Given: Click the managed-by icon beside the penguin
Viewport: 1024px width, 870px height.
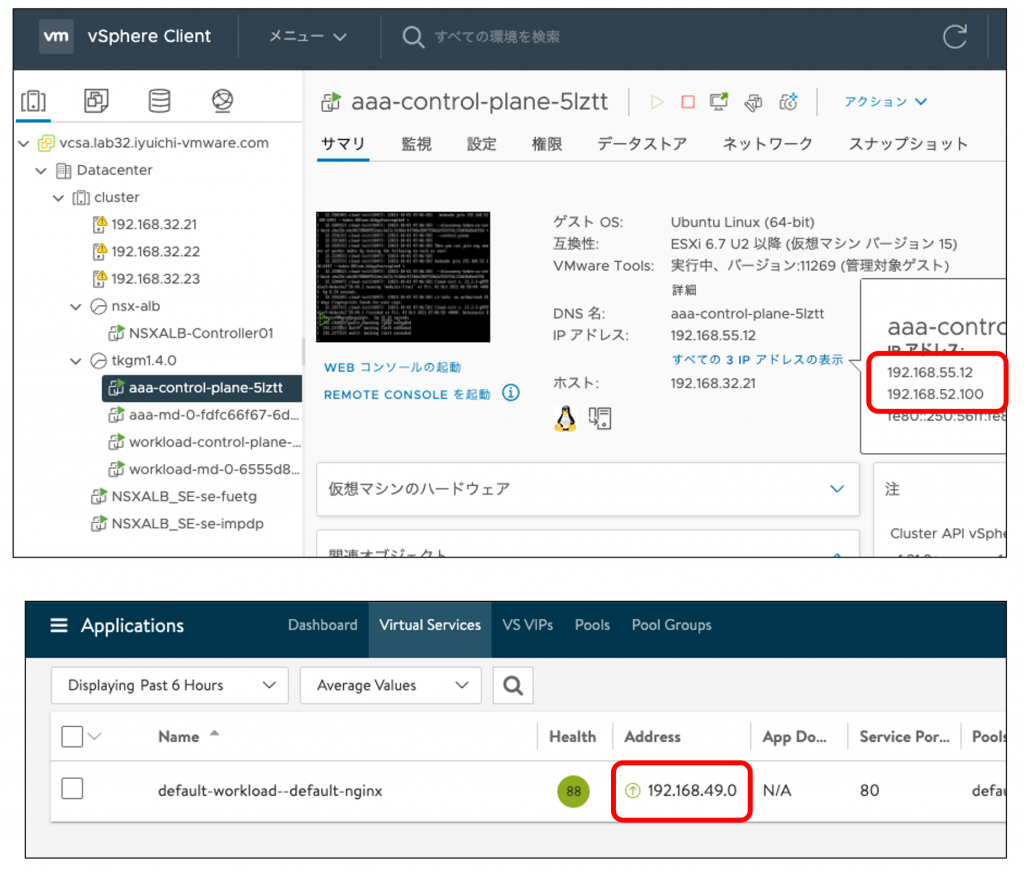Looking at the screenshot, I should (x=600, y=419).
